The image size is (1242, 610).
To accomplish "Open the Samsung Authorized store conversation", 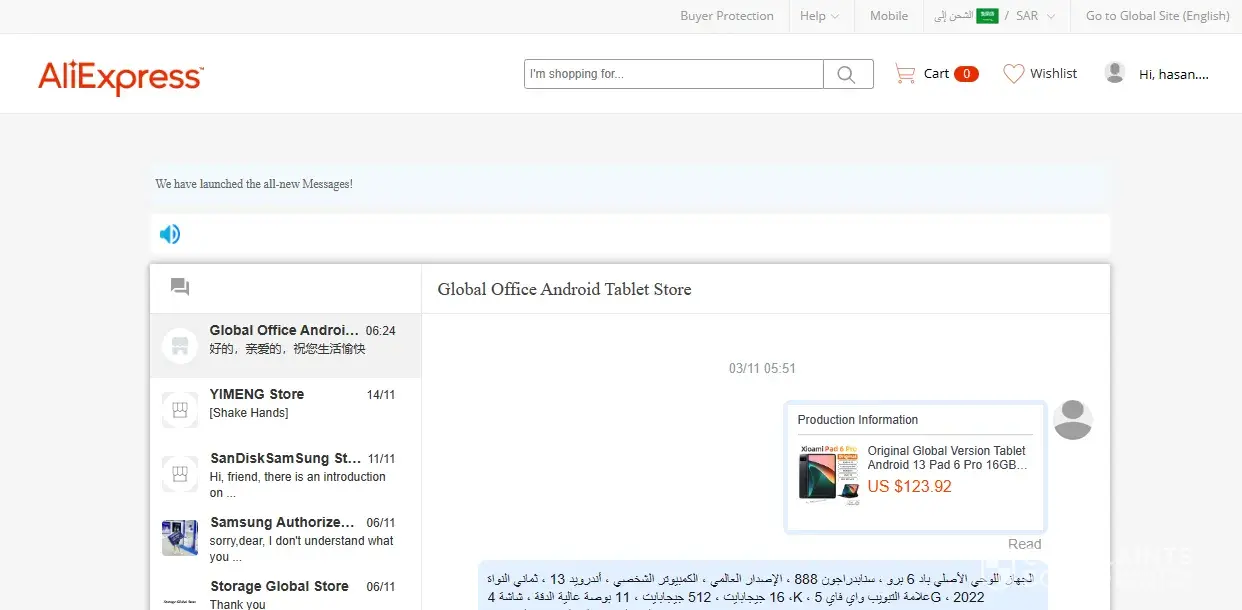I will click(285, 538).
